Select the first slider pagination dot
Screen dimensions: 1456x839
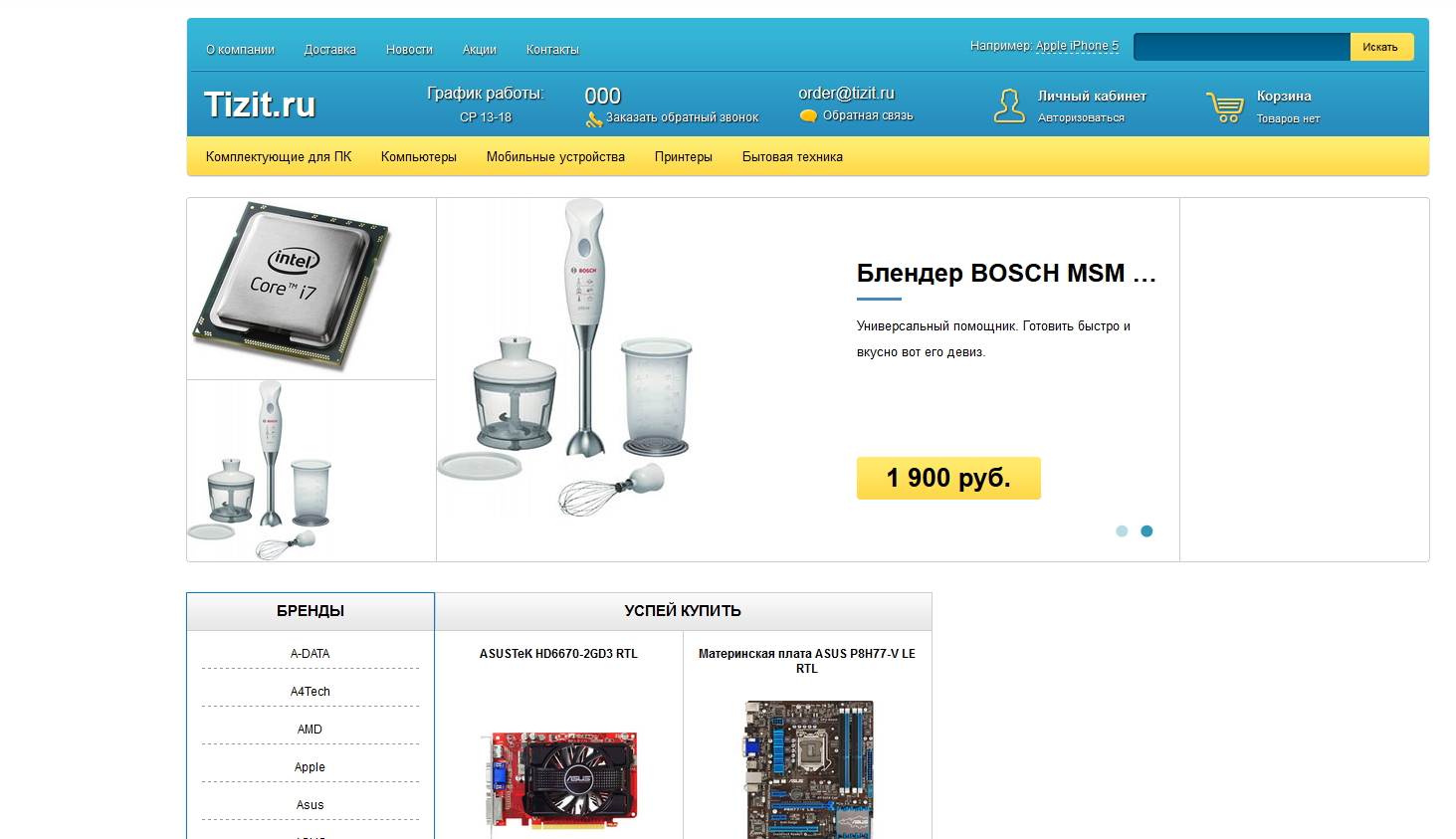coord(1122,531)
